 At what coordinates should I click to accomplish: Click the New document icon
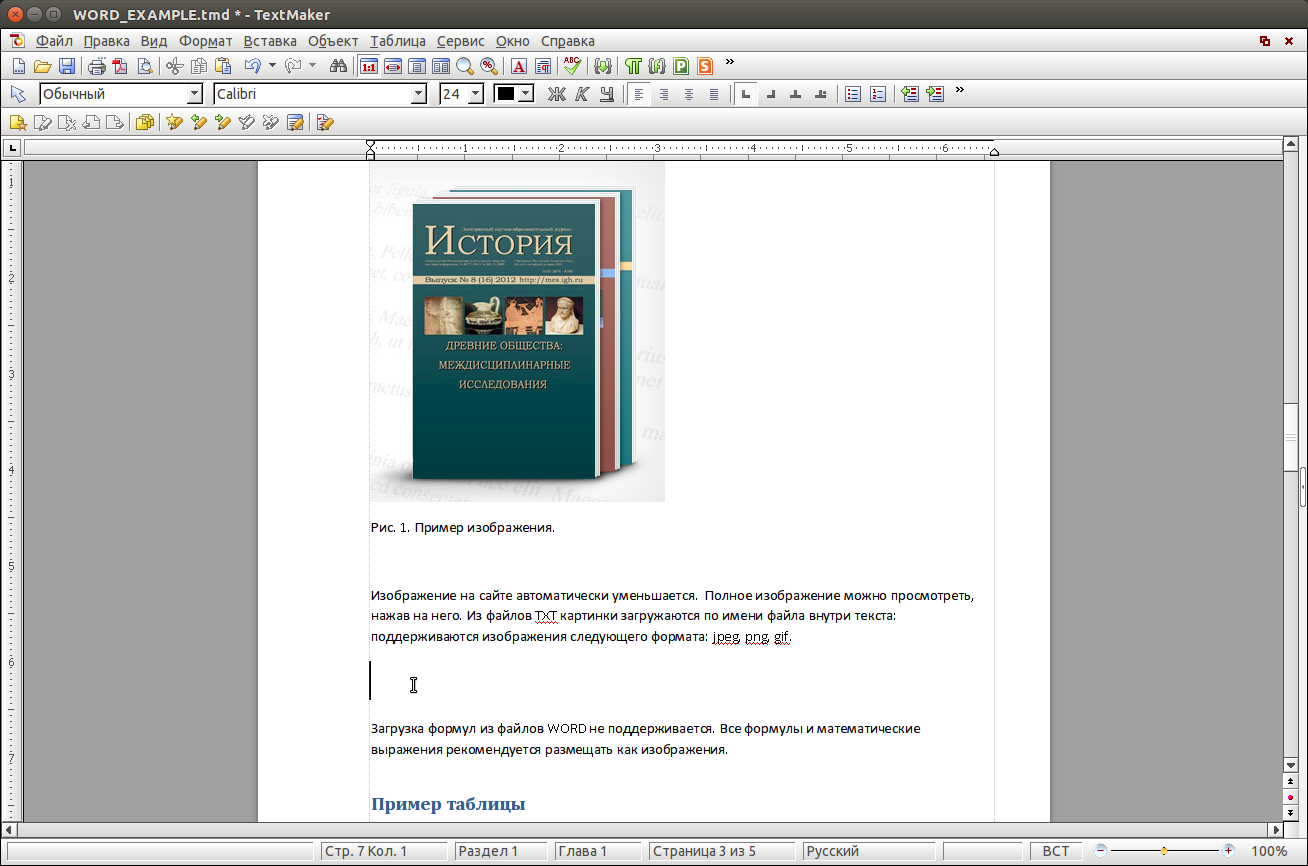point(18,67)
